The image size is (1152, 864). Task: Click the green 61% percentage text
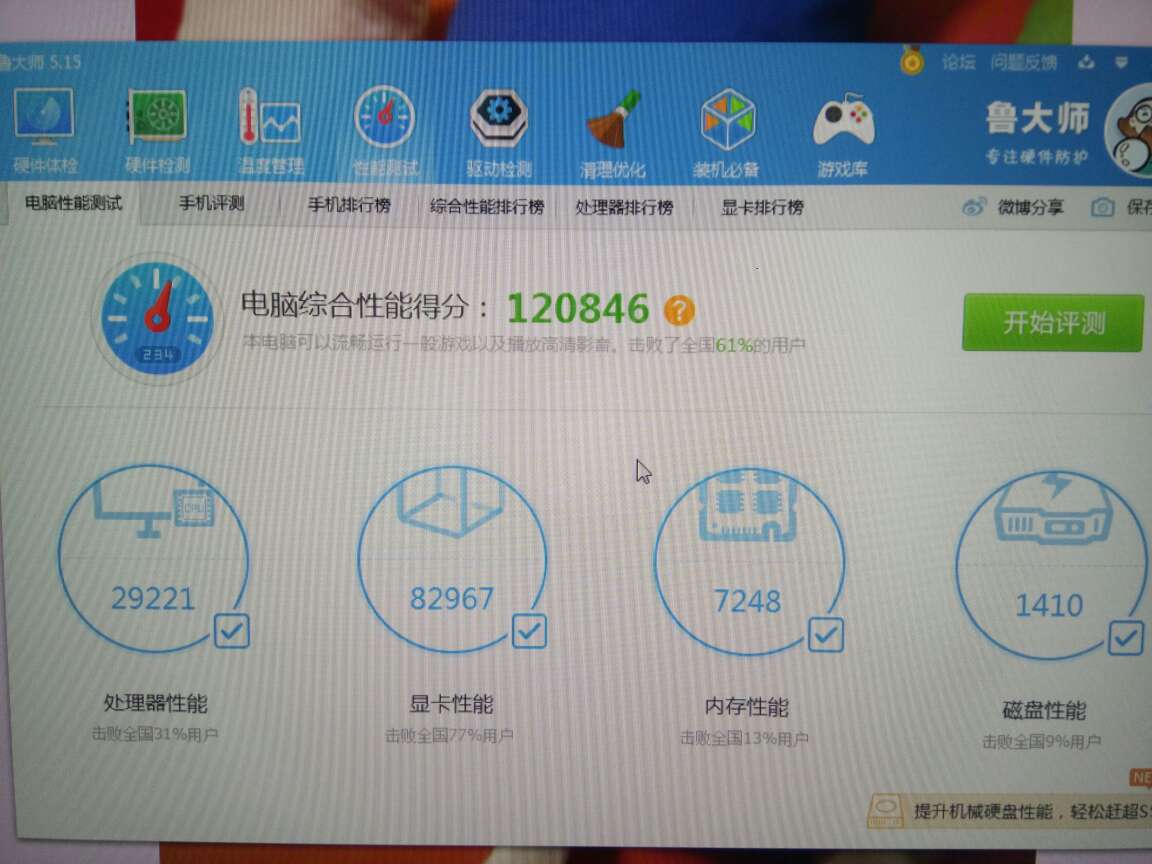point(733,345)
